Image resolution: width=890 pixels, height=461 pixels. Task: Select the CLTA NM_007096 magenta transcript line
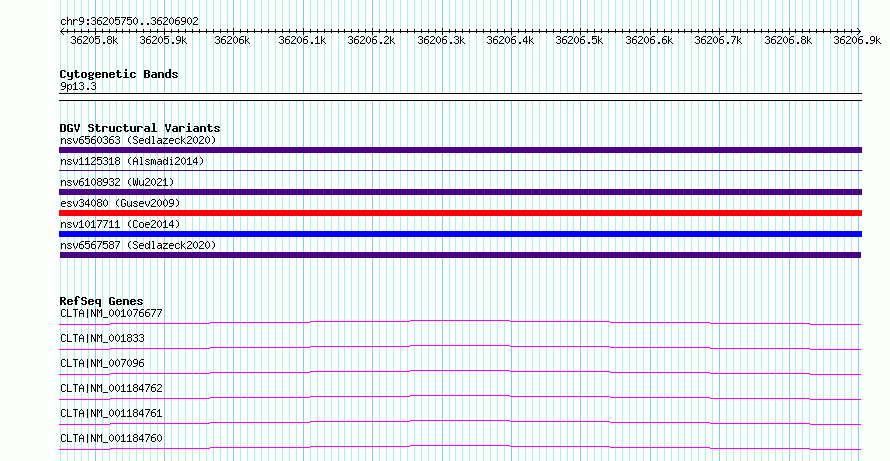click(460, 372)
